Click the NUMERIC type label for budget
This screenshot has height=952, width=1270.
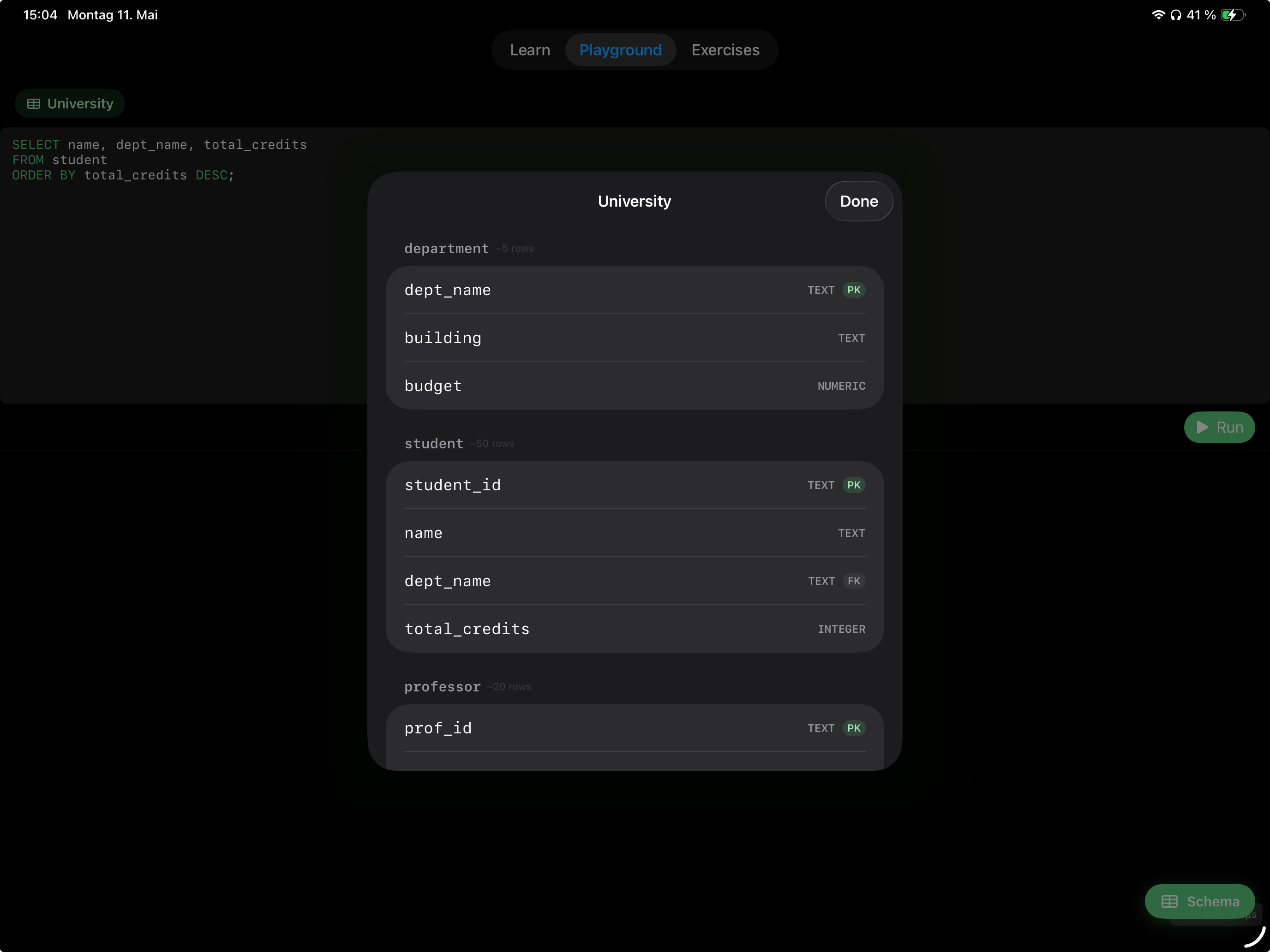pos(841,386)
